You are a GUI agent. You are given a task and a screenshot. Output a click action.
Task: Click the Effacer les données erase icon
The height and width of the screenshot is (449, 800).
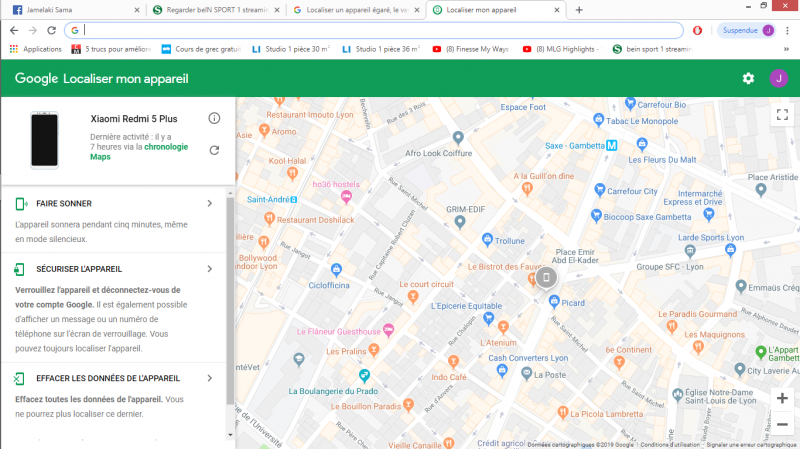pyautogui.click(x=19, y=378)
